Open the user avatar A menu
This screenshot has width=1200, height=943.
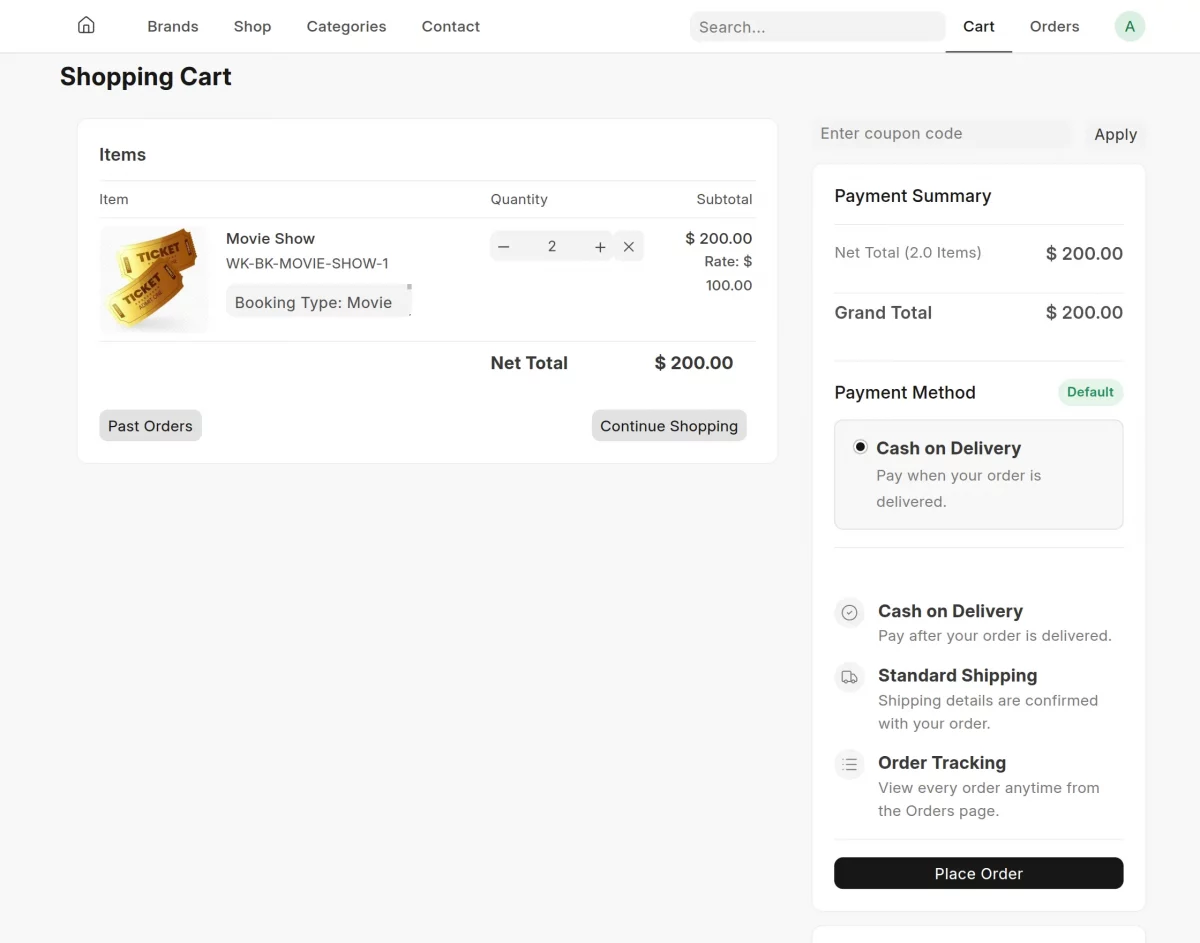1130,26
